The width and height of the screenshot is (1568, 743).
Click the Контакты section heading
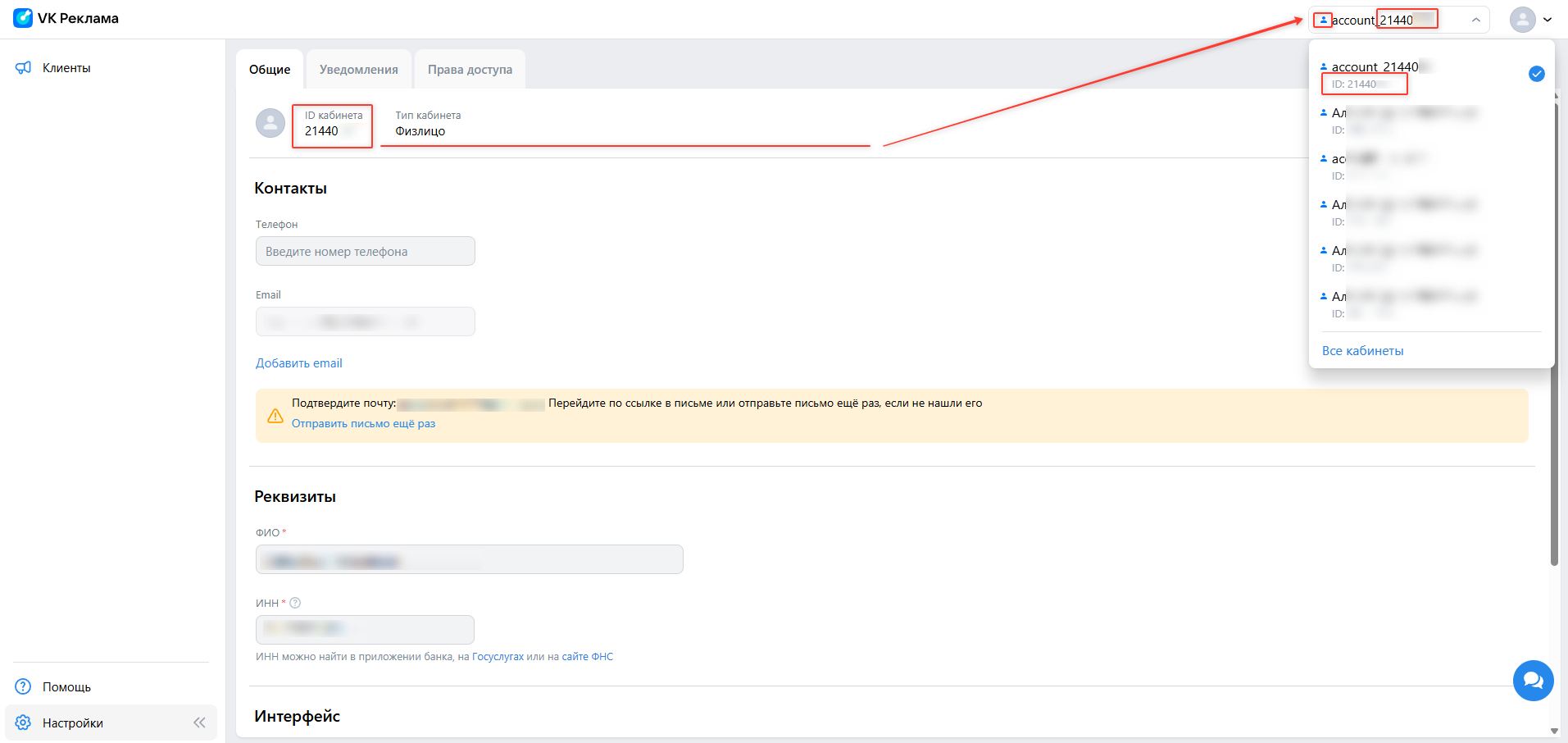click(x=290, y=188)
